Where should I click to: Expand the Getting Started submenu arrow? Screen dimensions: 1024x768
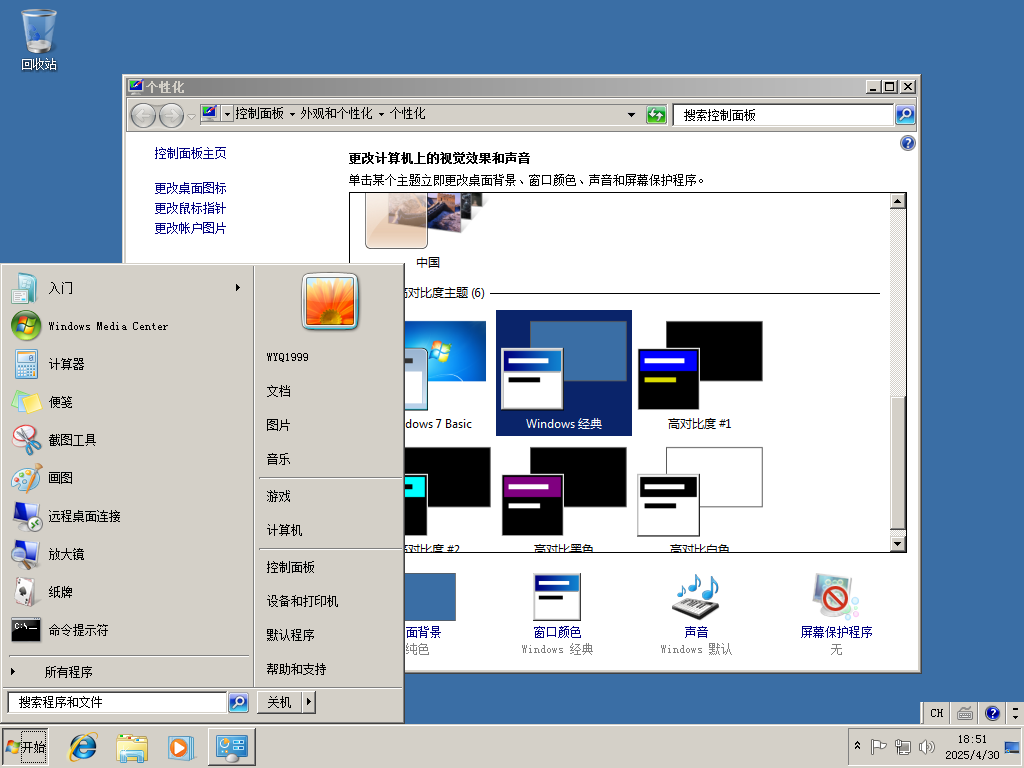pyautogui.click(x=238, y=287)
